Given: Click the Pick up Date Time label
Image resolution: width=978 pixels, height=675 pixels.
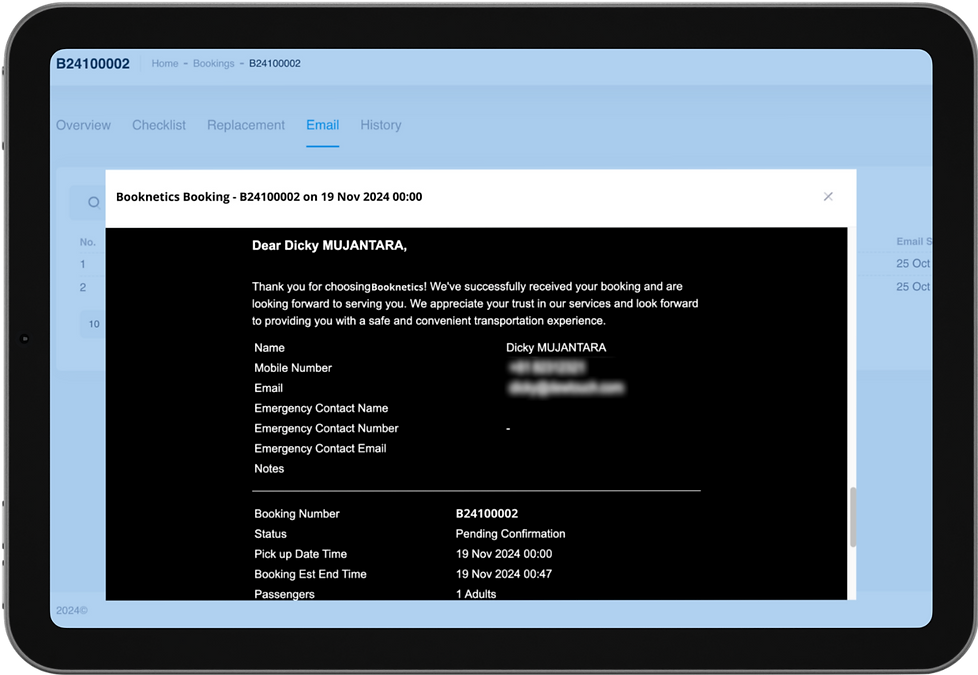Looking at the screenshot, I should pos(301,554).
